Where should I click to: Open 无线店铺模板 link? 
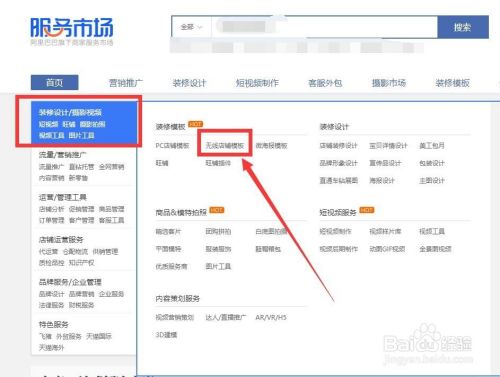pyautogui.click(x=225, y=146)
